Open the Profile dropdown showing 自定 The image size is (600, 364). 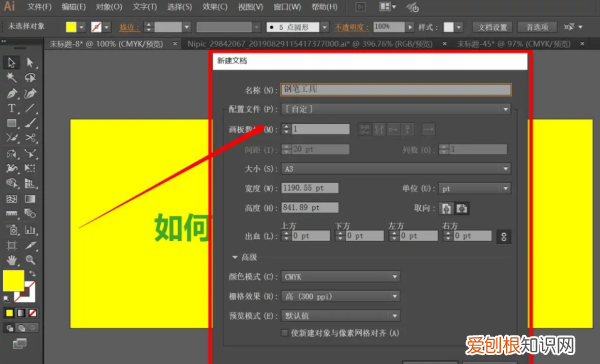[x=396, y=109]
